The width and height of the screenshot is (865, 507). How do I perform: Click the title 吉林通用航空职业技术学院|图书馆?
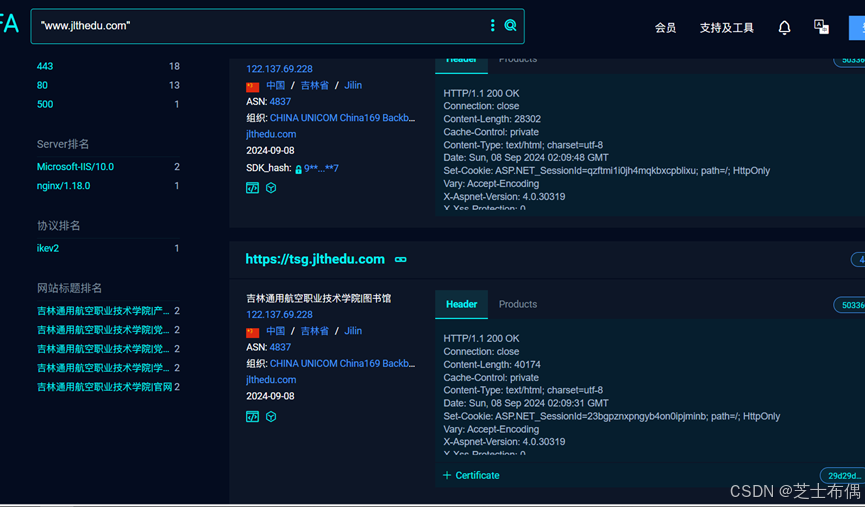(x=318, y=298)
